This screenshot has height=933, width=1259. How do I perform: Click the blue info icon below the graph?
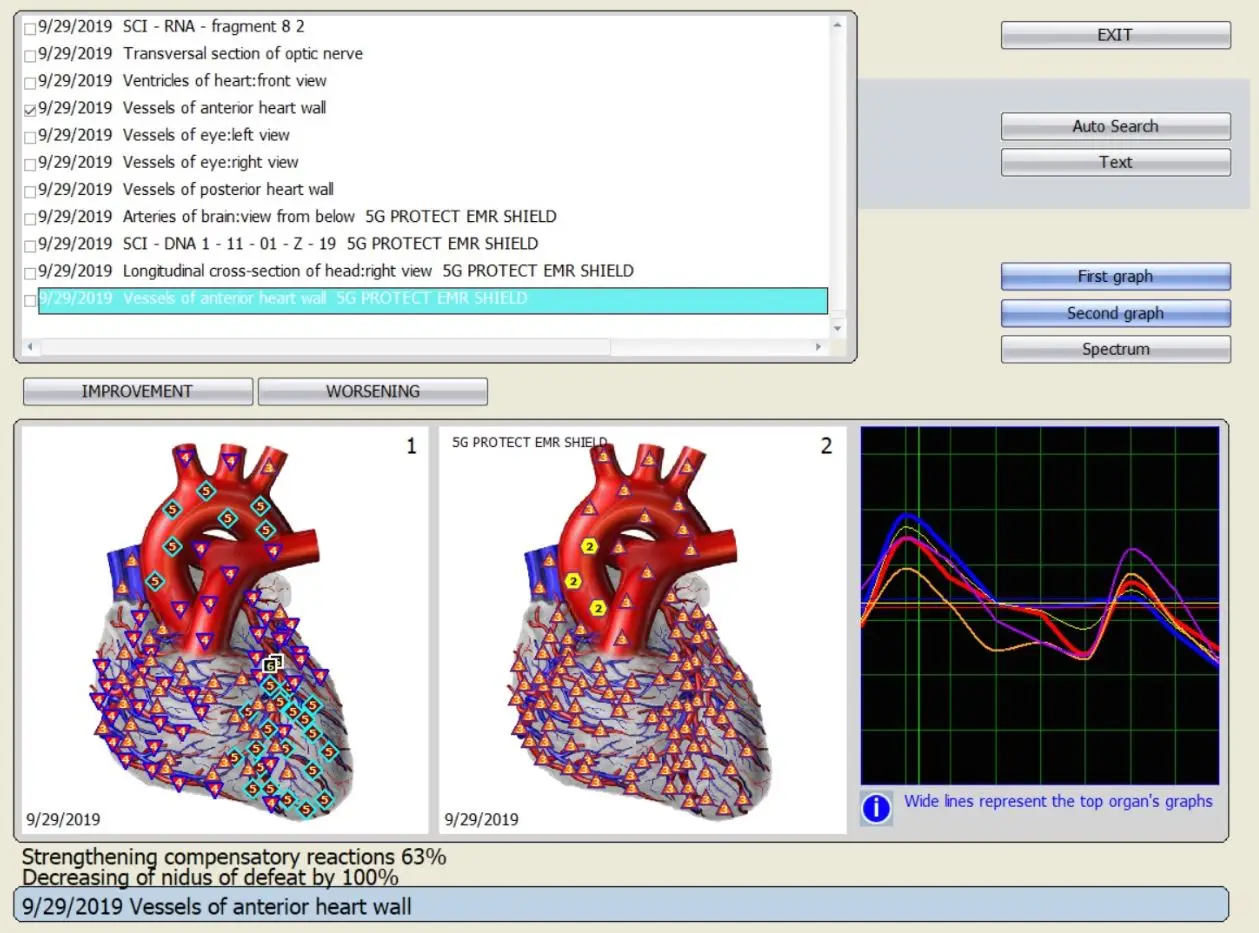[x=876, y=808]
